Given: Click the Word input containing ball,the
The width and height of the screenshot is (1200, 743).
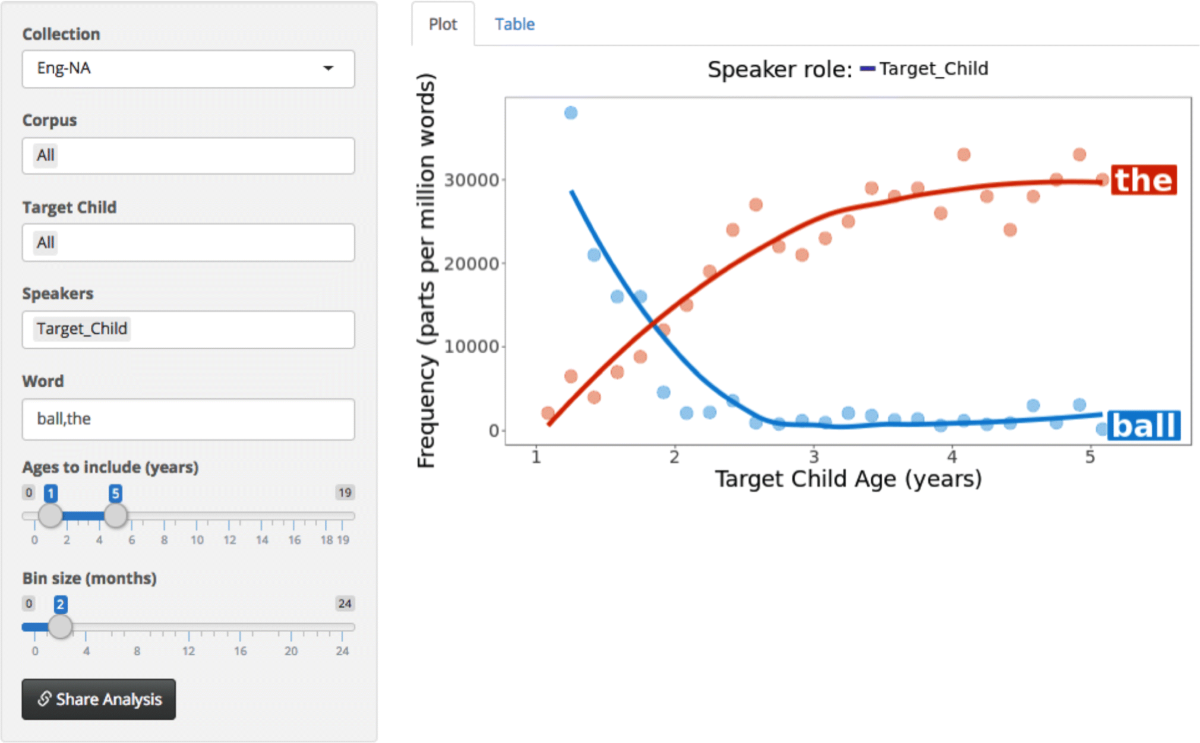Looking at the screenshot, I should 188,419.
